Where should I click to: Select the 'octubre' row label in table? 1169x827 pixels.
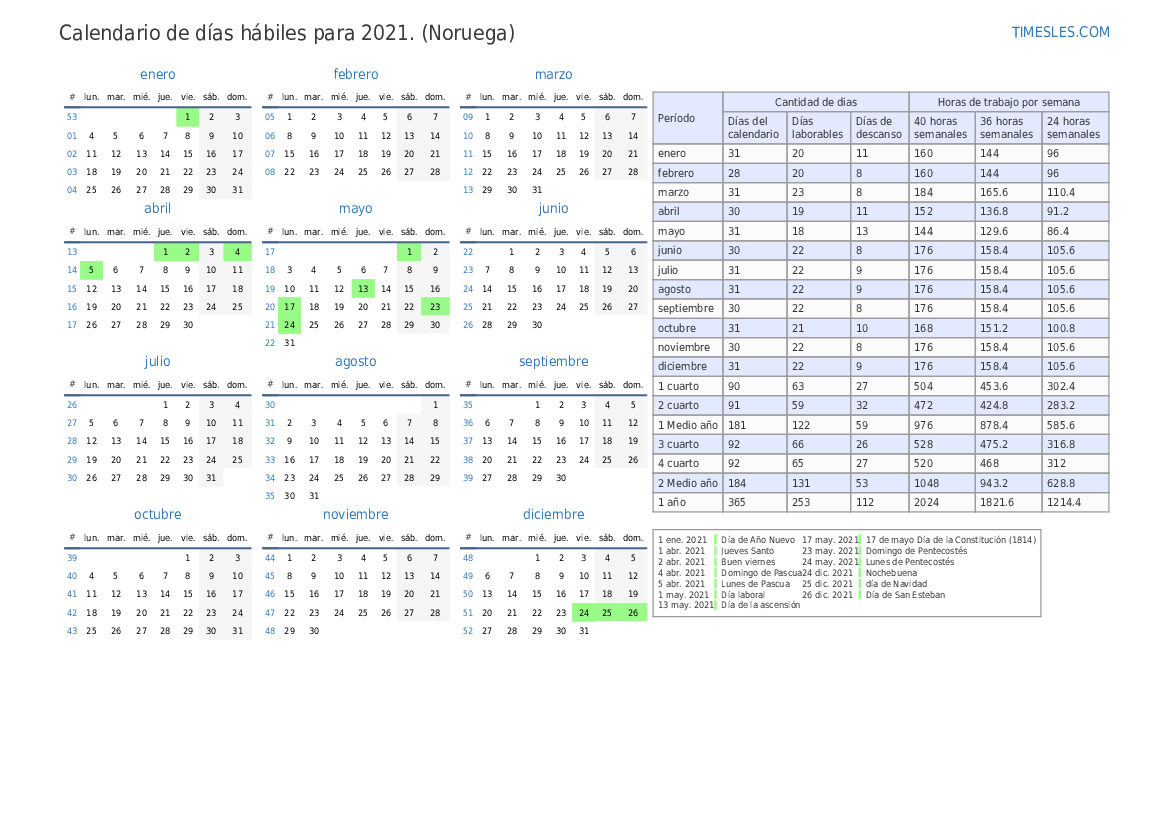click(x=676, y=328)
